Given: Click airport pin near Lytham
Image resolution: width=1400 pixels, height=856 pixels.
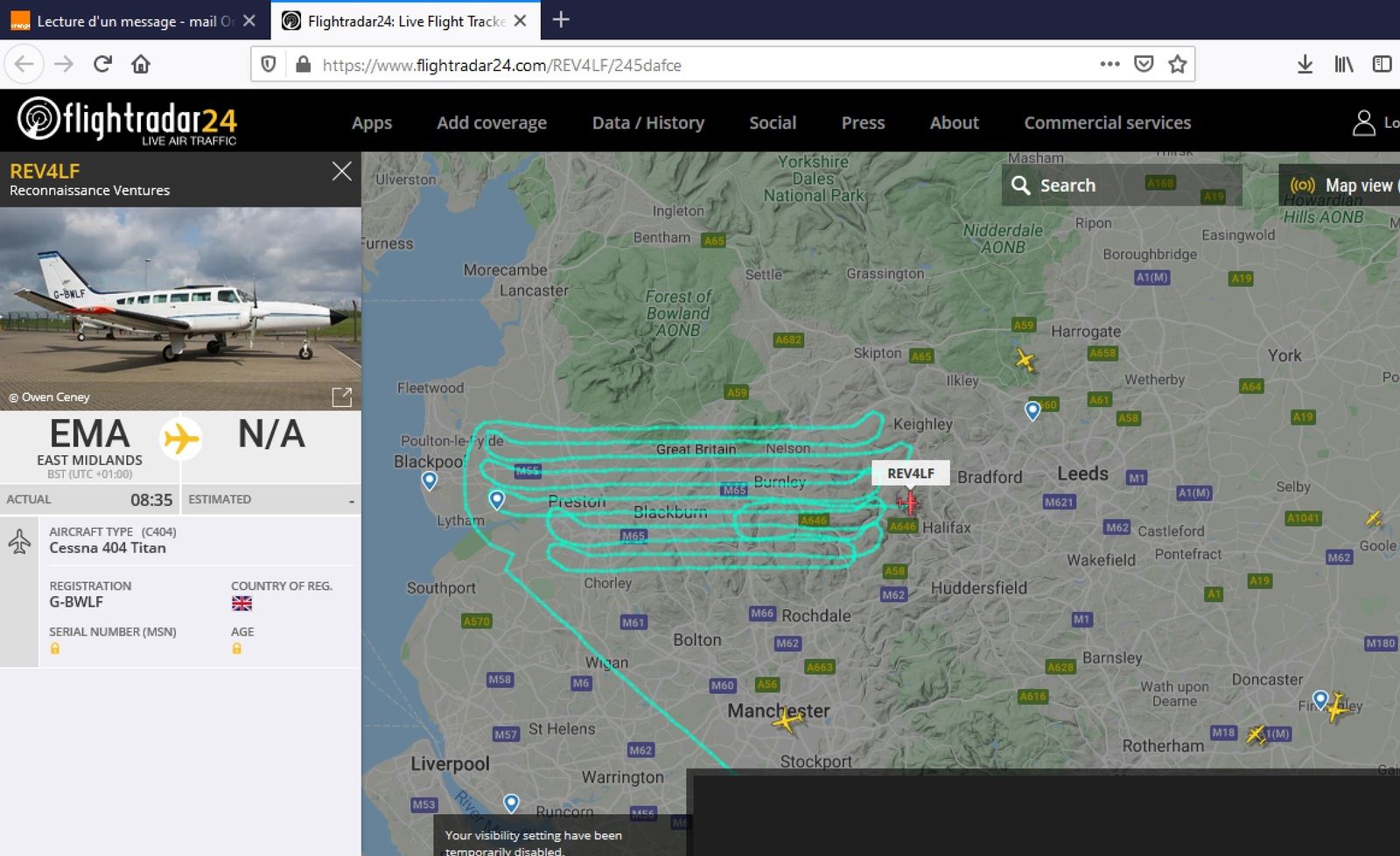Looking at the screenshot, I should coord(497,500).
